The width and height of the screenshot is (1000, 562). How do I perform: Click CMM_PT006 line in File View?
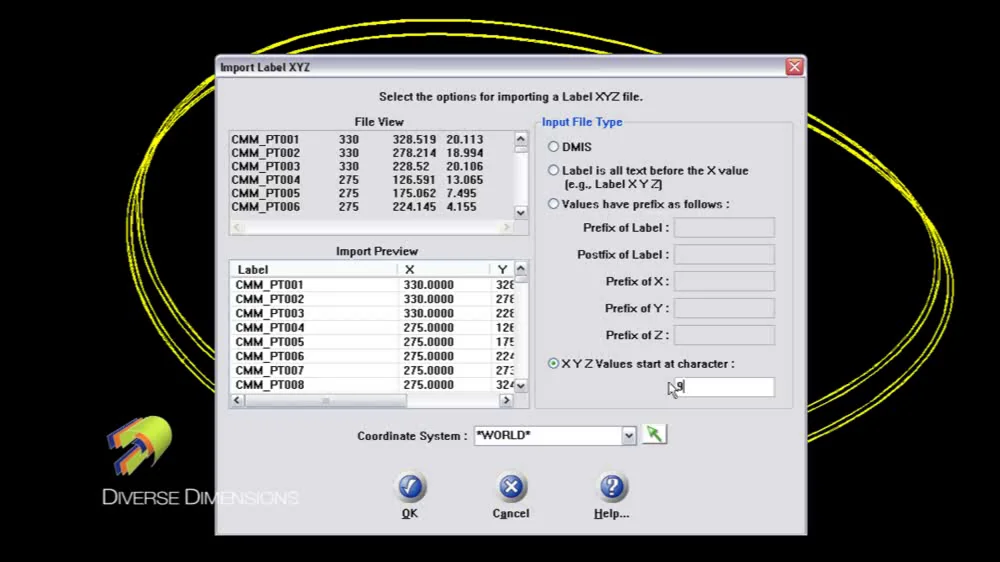[357, 207]
